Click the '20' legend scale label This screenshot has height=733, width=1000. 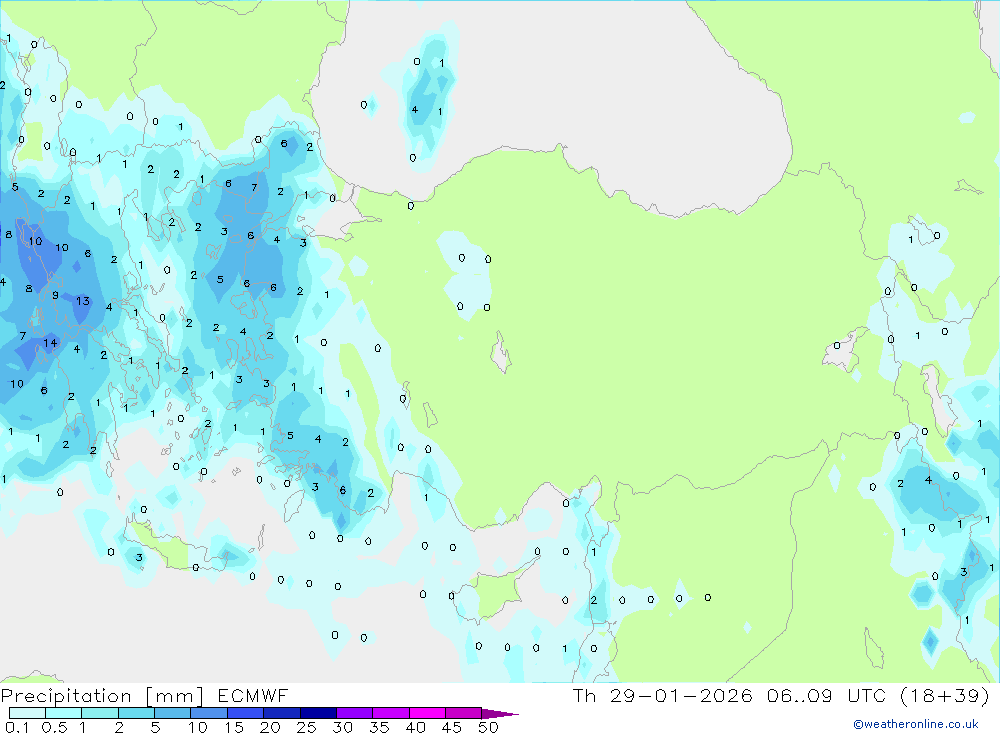point(270,727)
